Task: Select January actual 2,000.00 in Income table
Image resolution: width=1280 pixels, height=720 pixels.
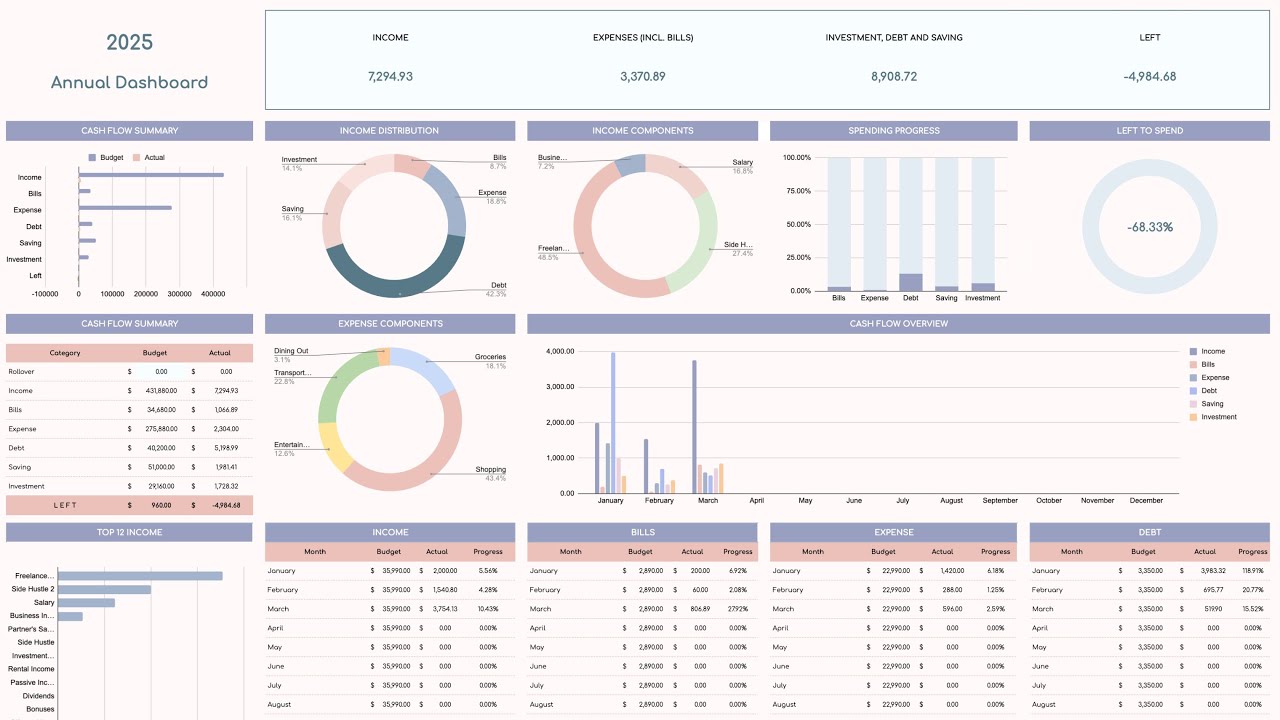Action: pos(444,571)
